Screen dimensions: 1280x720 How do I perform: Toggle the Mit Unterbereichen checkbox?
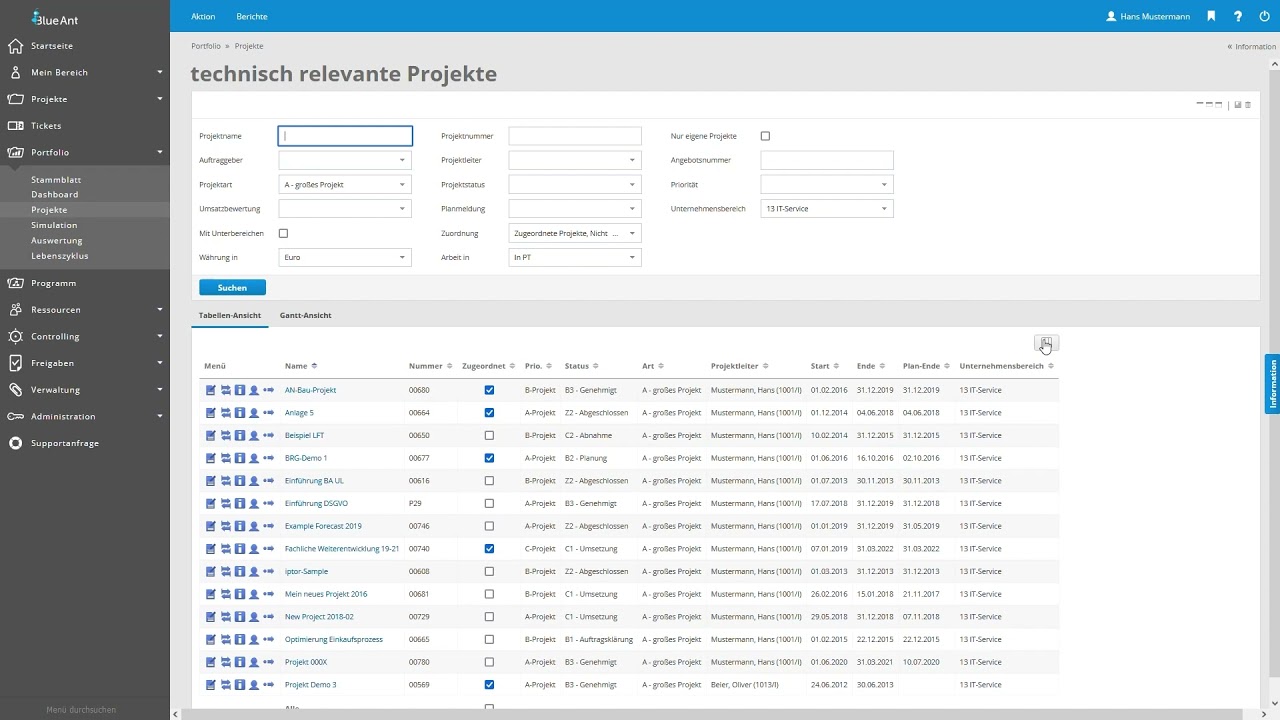283,233
